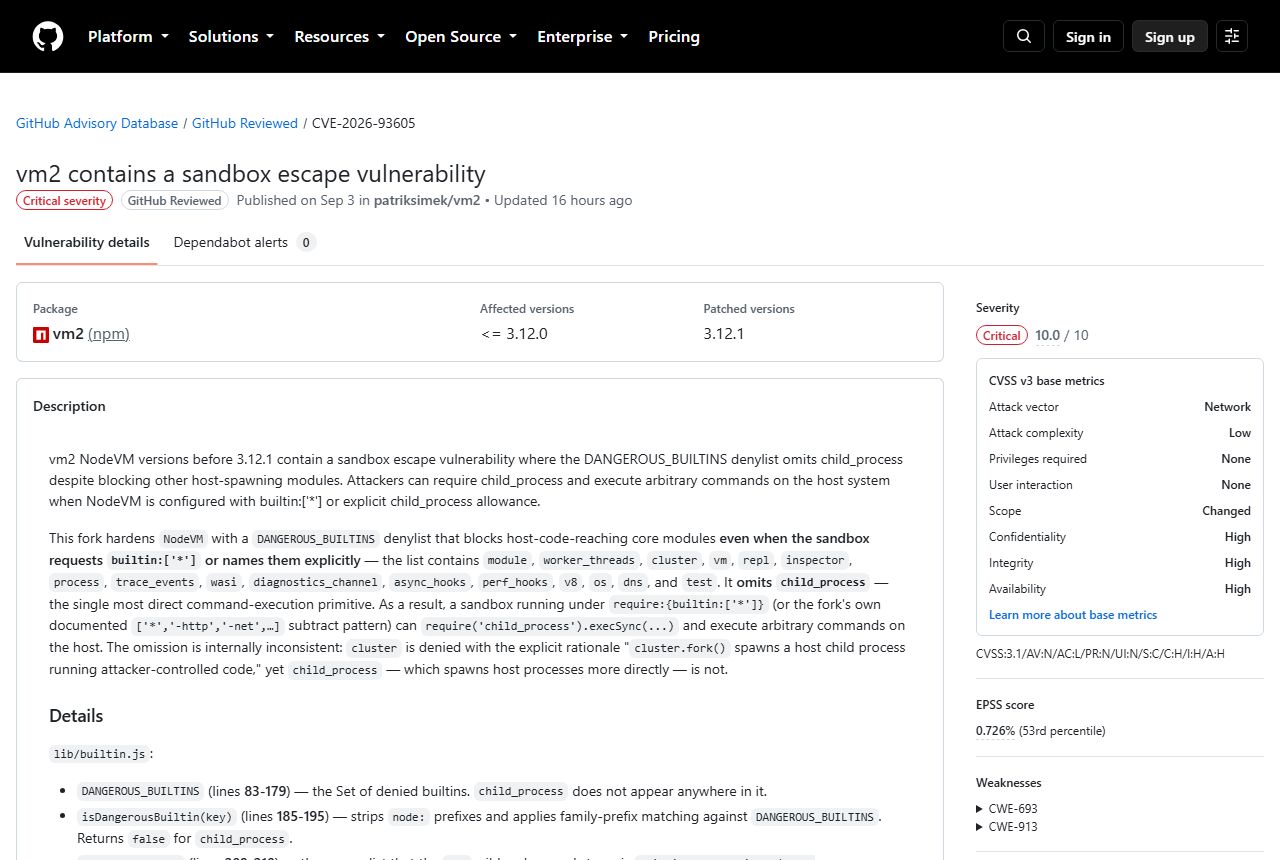Screen dimensions: 1280x860
Task: Open the Enterprise dropdown
Action: [x=583, y=36]
